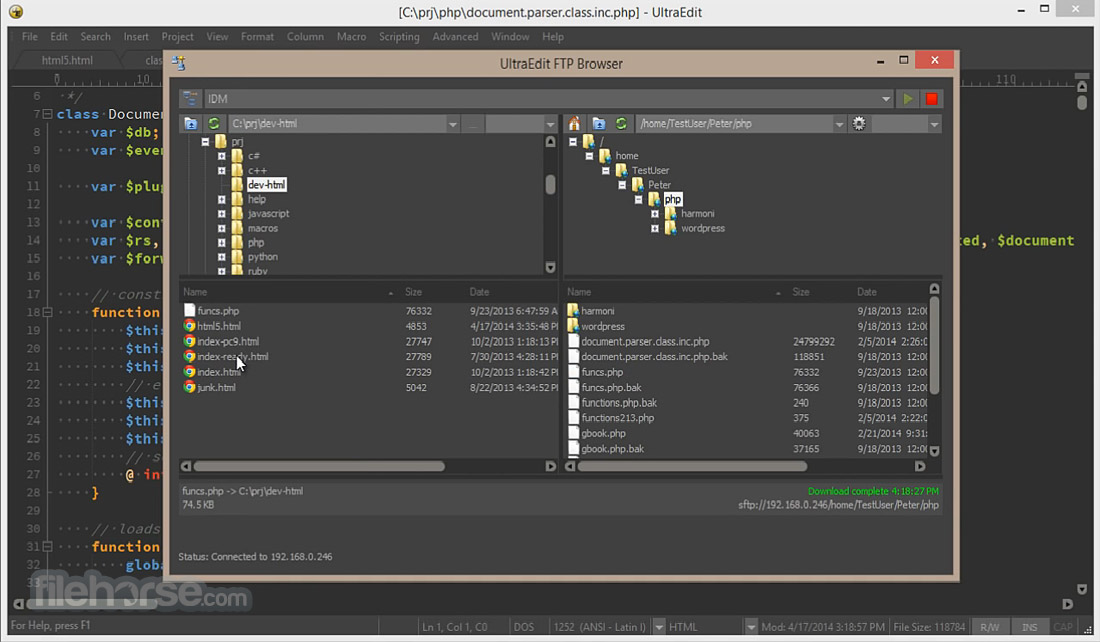This screenshot has height=642, width=1100.
Task: Click the local browse '...' button
Action: (473, 124)
